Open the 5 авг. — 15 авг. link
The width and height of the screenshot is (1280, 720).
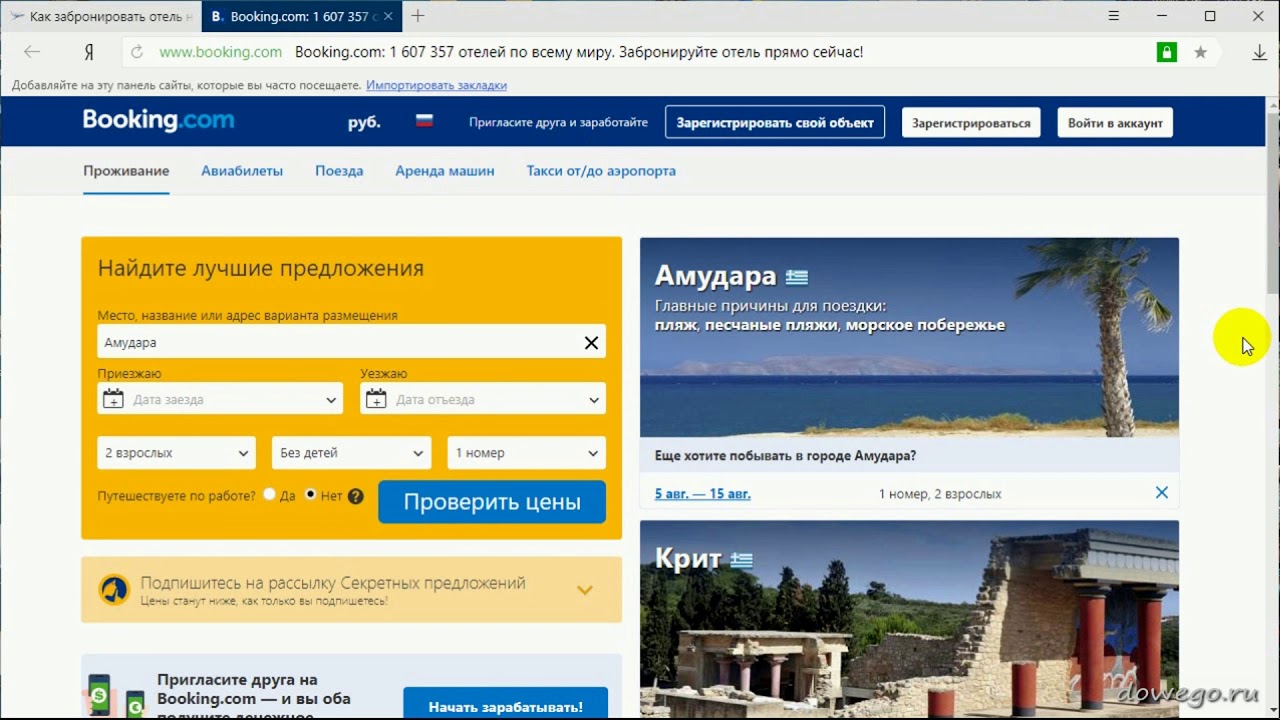click(x=703, y=493)
